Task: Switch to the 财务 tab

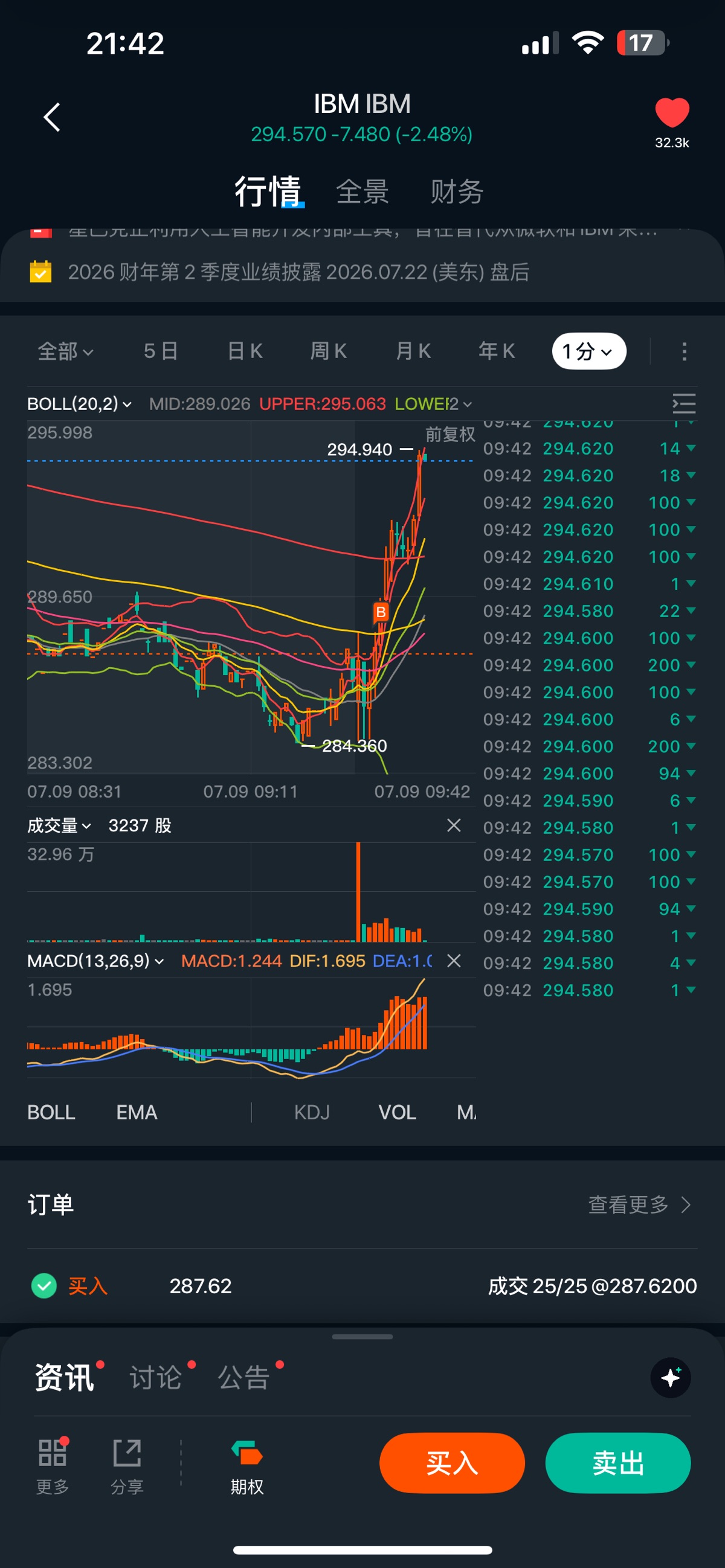Action: (457, 192)
